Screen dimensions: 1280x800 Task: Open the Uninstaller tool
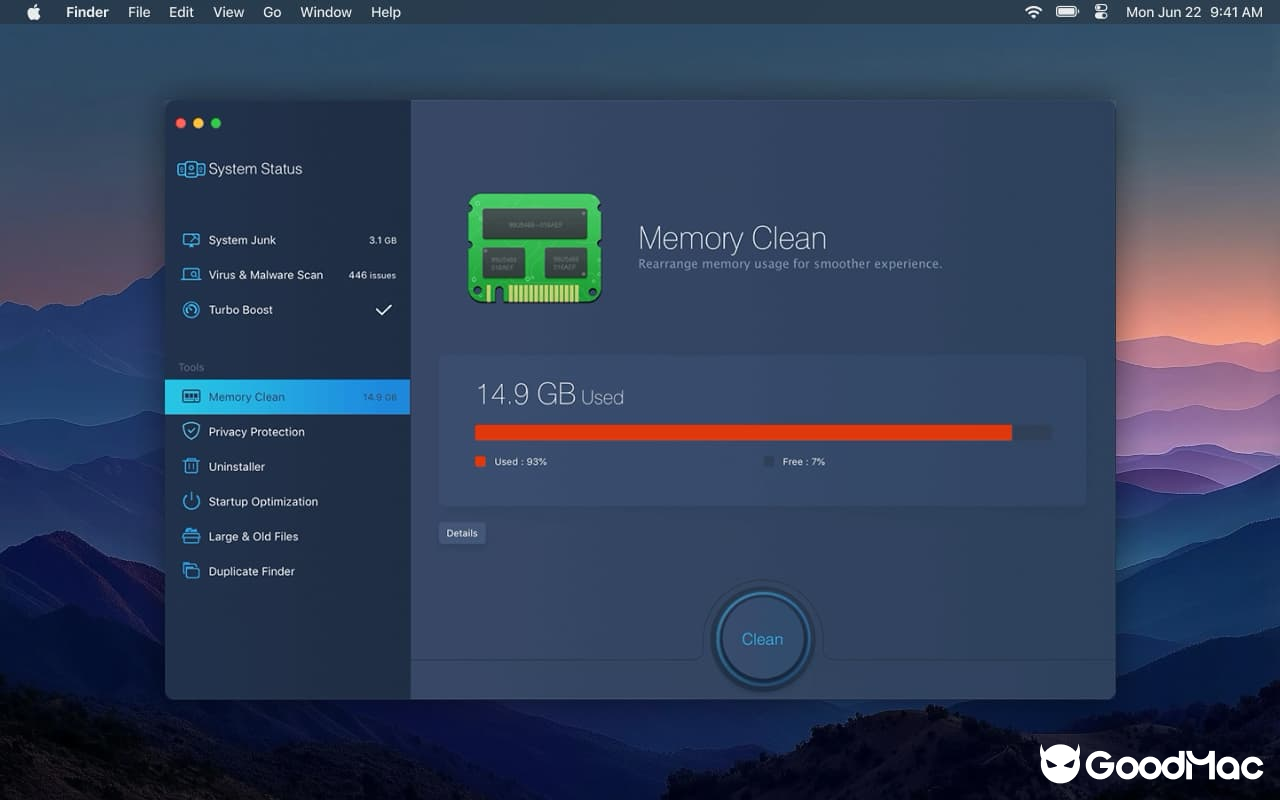point(288,467)
